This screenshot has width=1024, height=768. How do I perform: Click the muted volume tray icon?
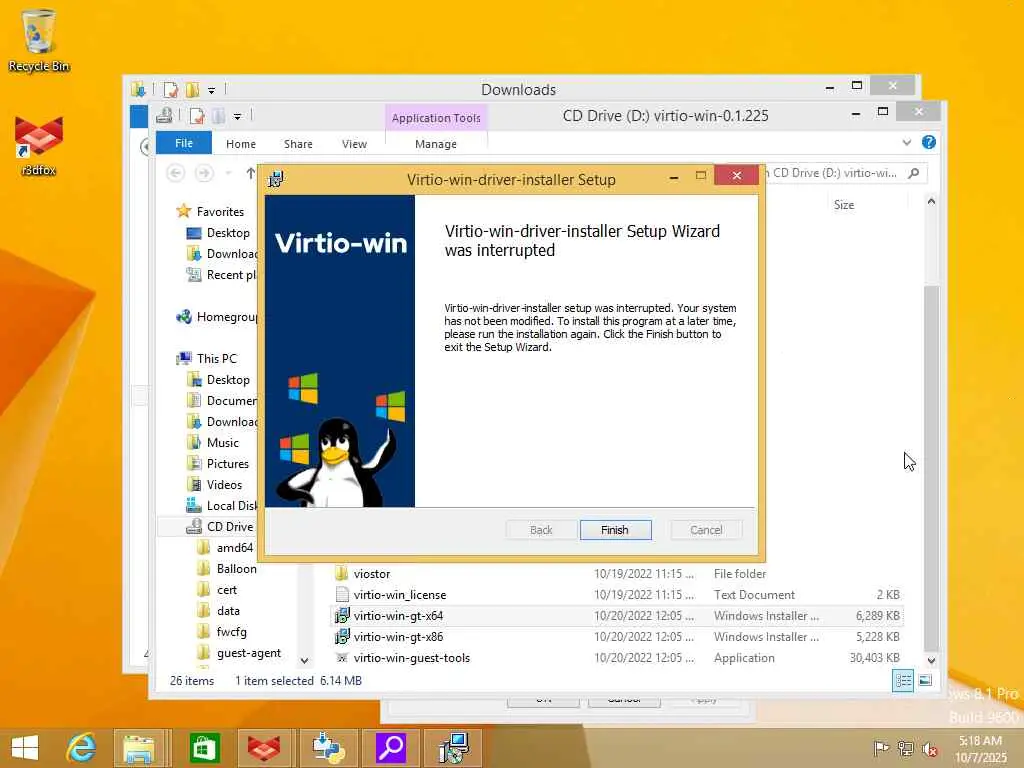[x=929, y=748]
